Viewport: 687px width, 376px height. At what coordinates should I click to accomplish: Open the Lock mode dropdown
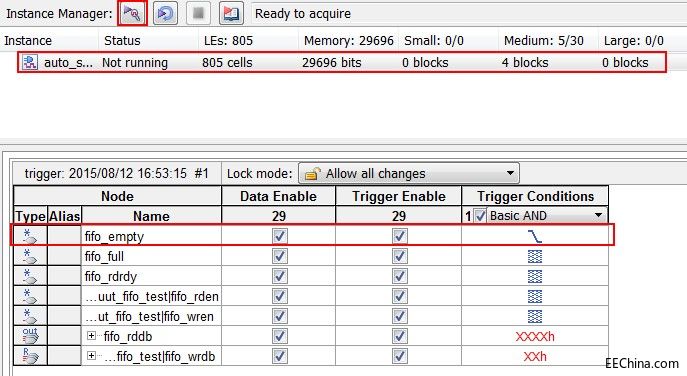click(409, 174)
